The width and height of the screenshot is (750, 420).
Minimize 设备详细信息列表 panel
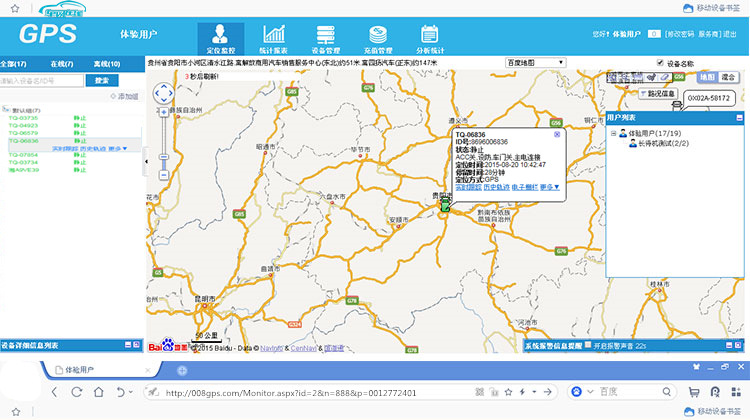coord(128,344)
